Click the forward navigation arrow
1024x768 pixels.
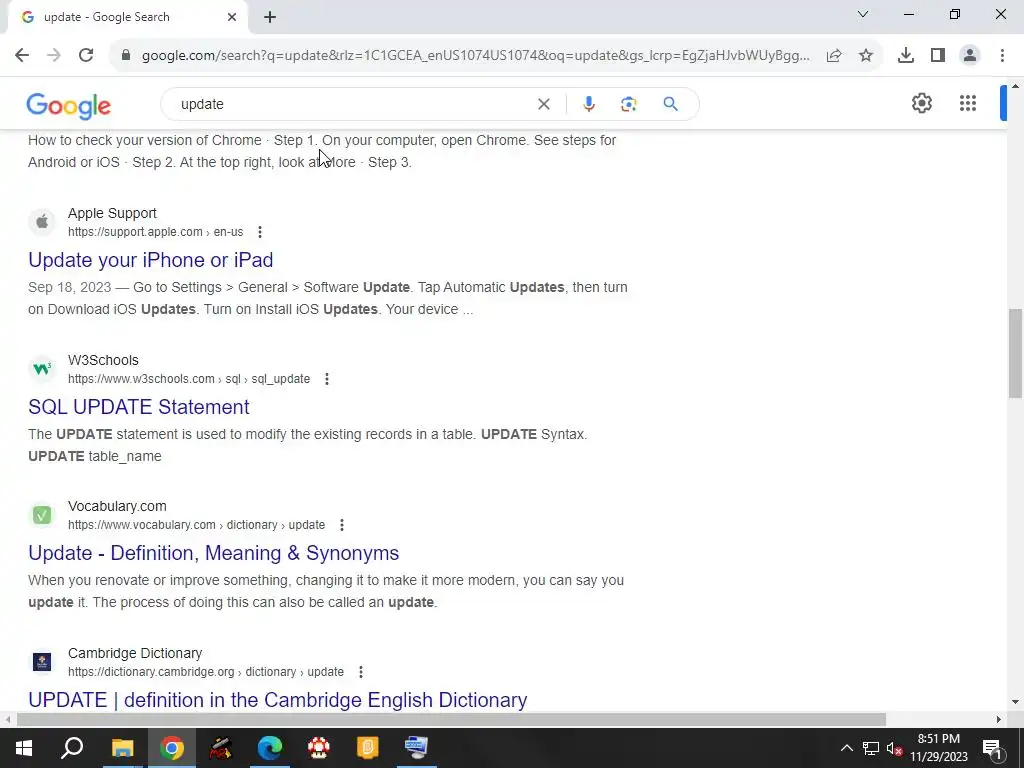[54, 56]
